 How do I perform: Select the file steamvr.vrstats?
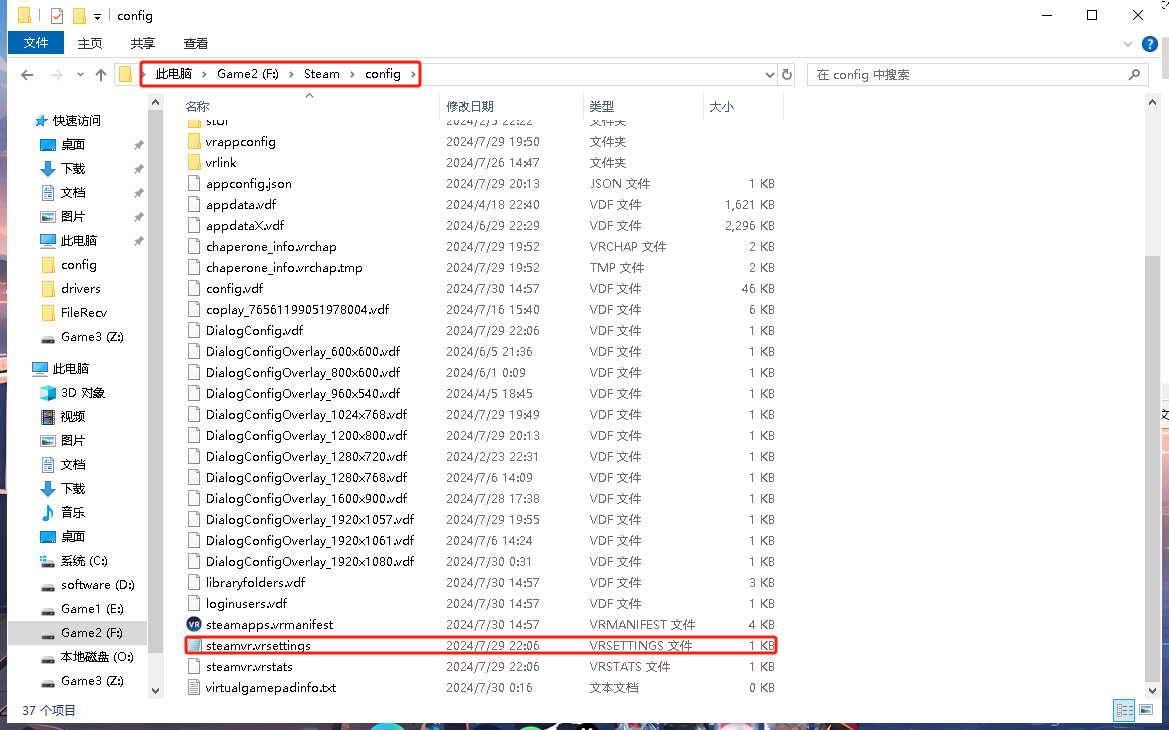click(249, 667)
